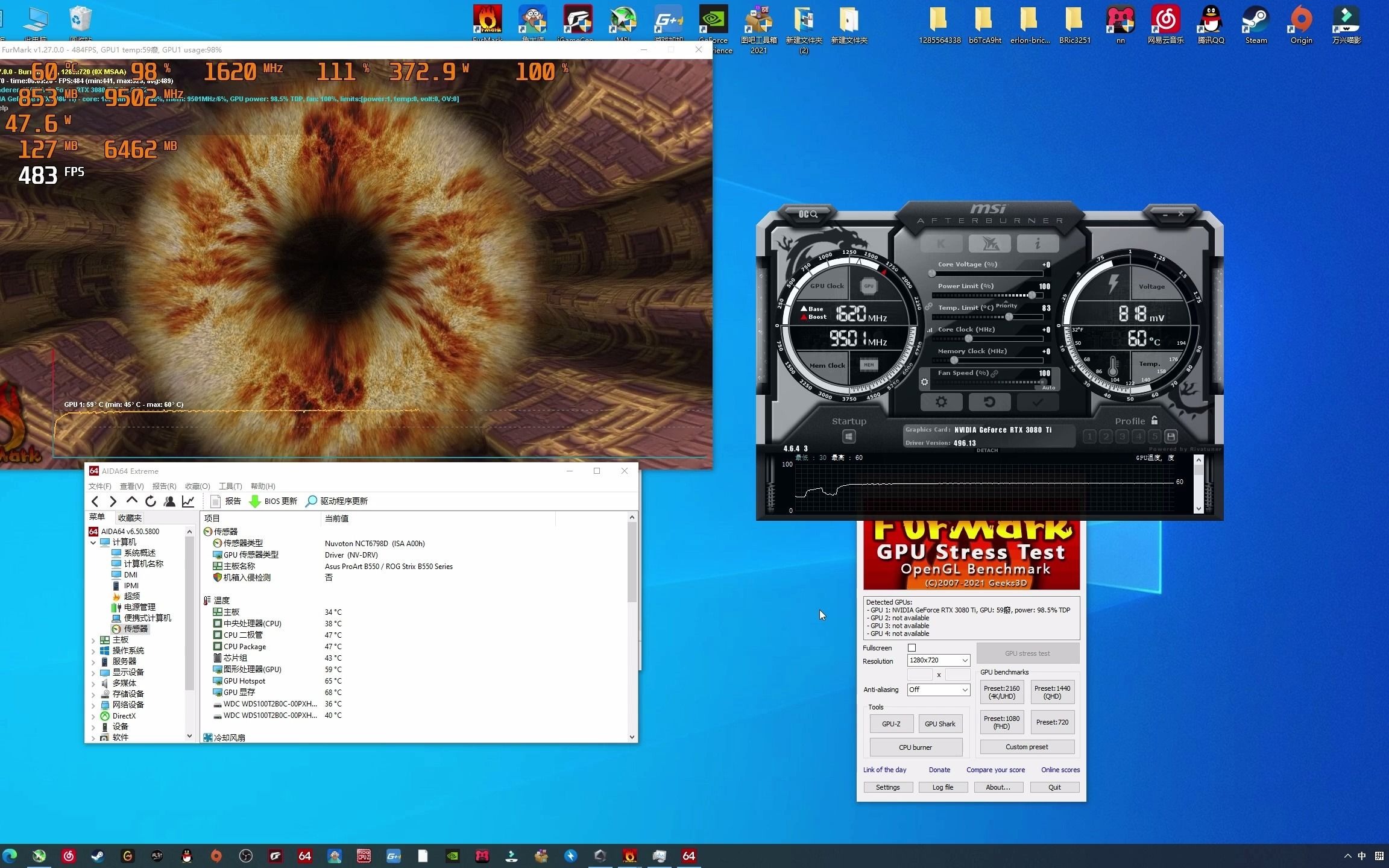Click Afterburner information 'i' button

click(1037, 244)
